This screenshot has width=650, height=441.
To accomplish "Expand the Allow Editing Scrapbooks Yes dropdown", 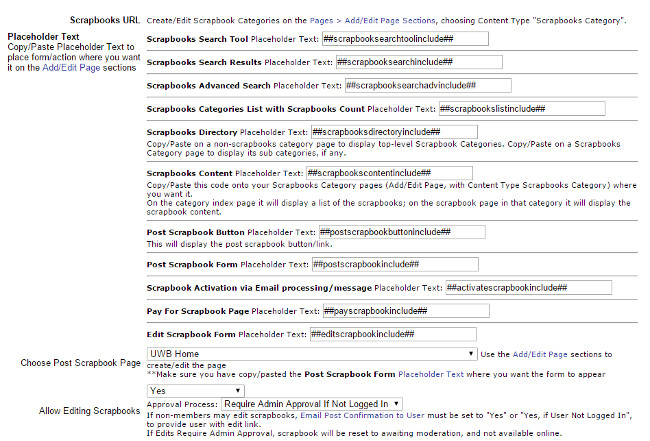I will click(195, 390).
